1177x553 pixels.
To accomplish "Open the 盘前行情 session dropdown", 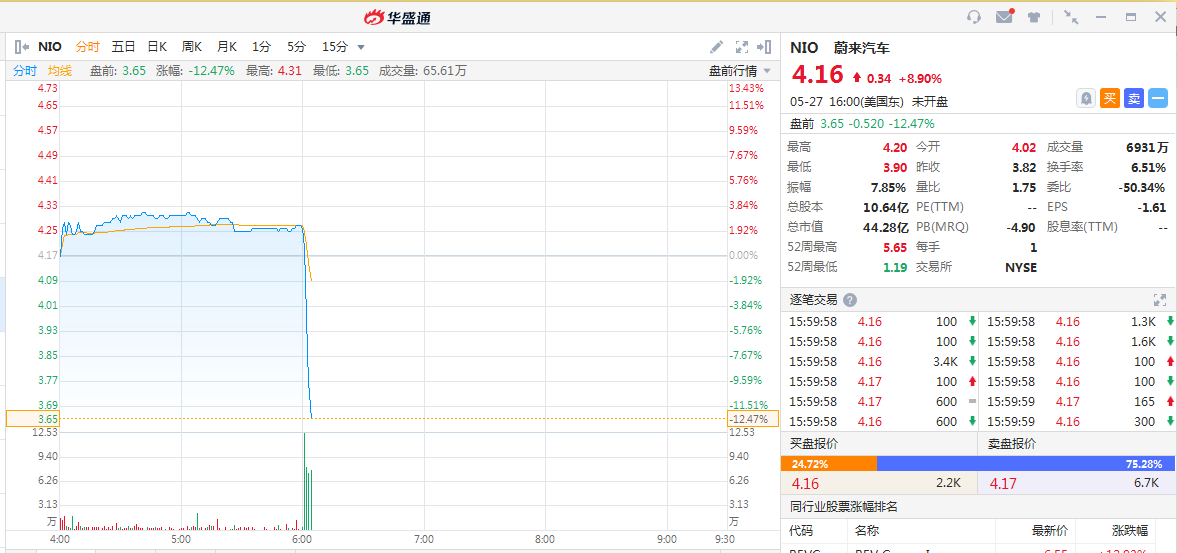I will click(740, 70).
